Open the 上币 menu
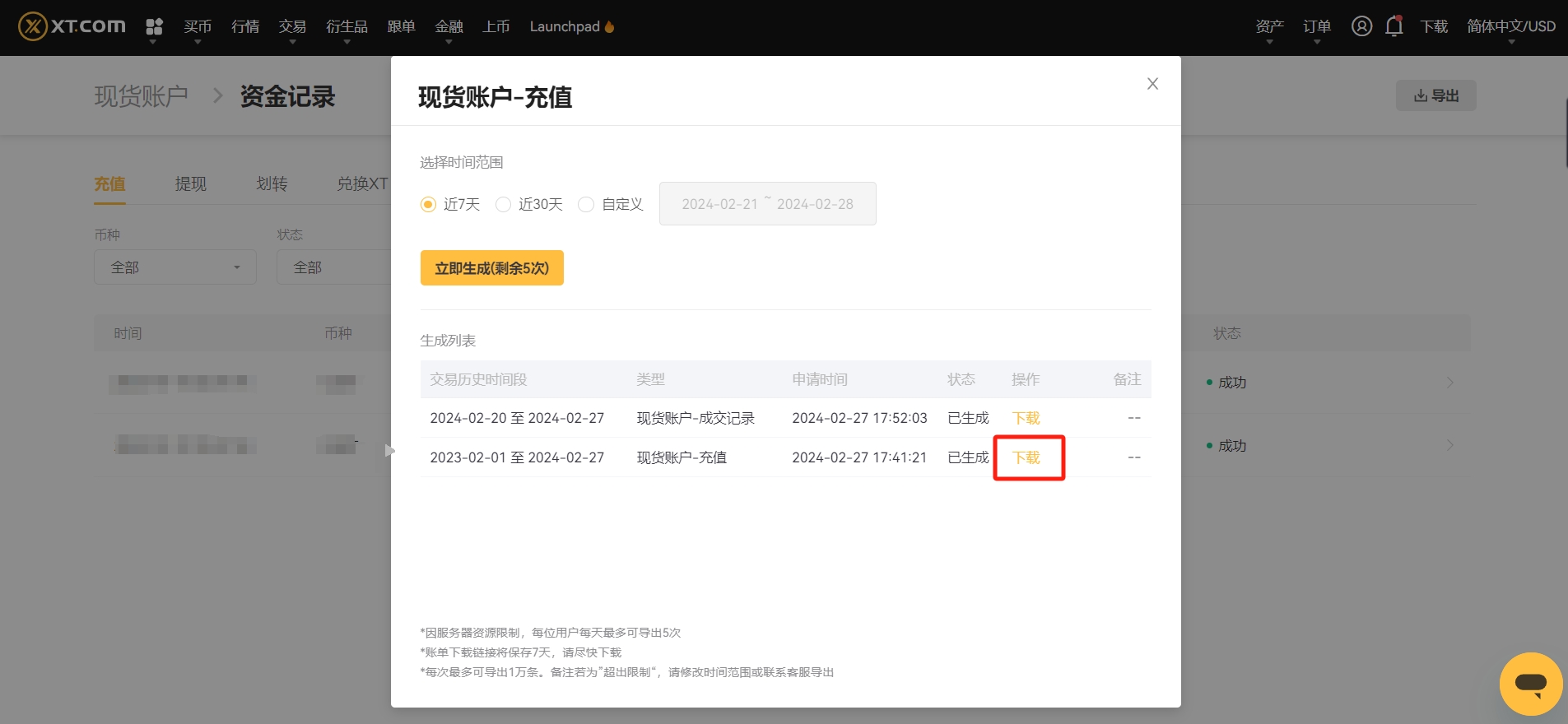 click(496, 27)
